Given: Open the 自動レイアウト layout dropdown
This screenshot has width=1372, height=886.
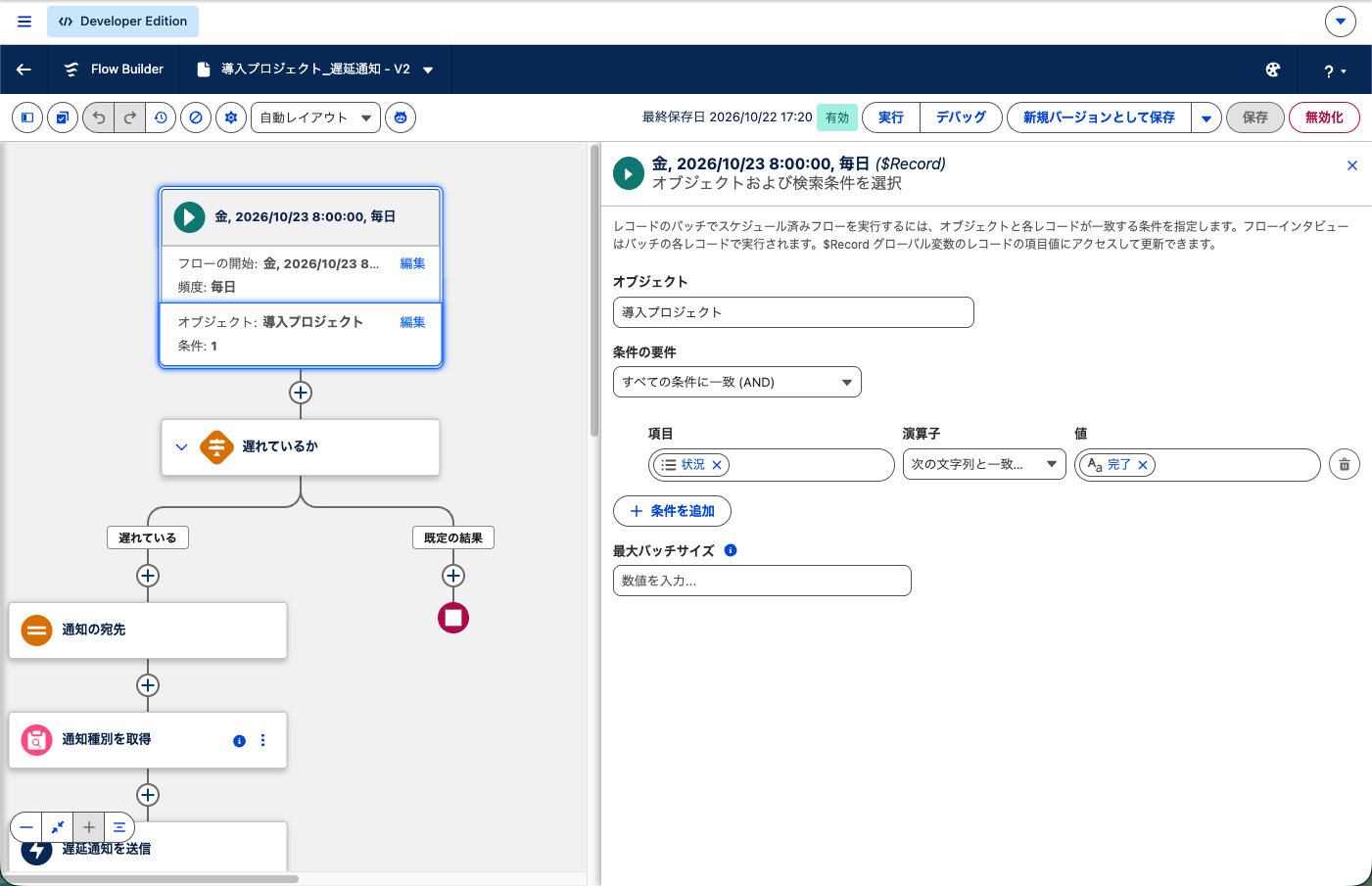Looking at the screenshot, I should [315, 117].
